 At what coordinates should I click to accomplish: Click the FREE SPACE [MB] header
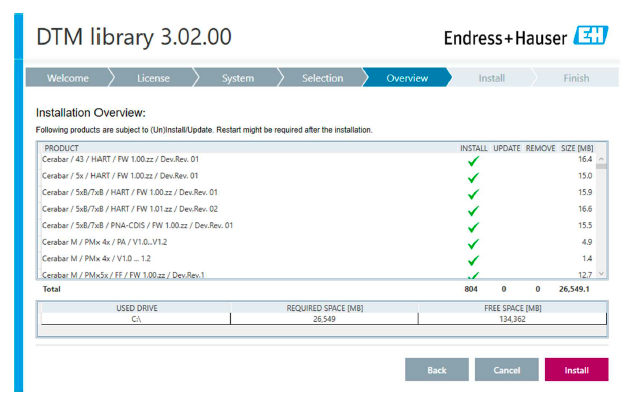click(x=513, y=308)
